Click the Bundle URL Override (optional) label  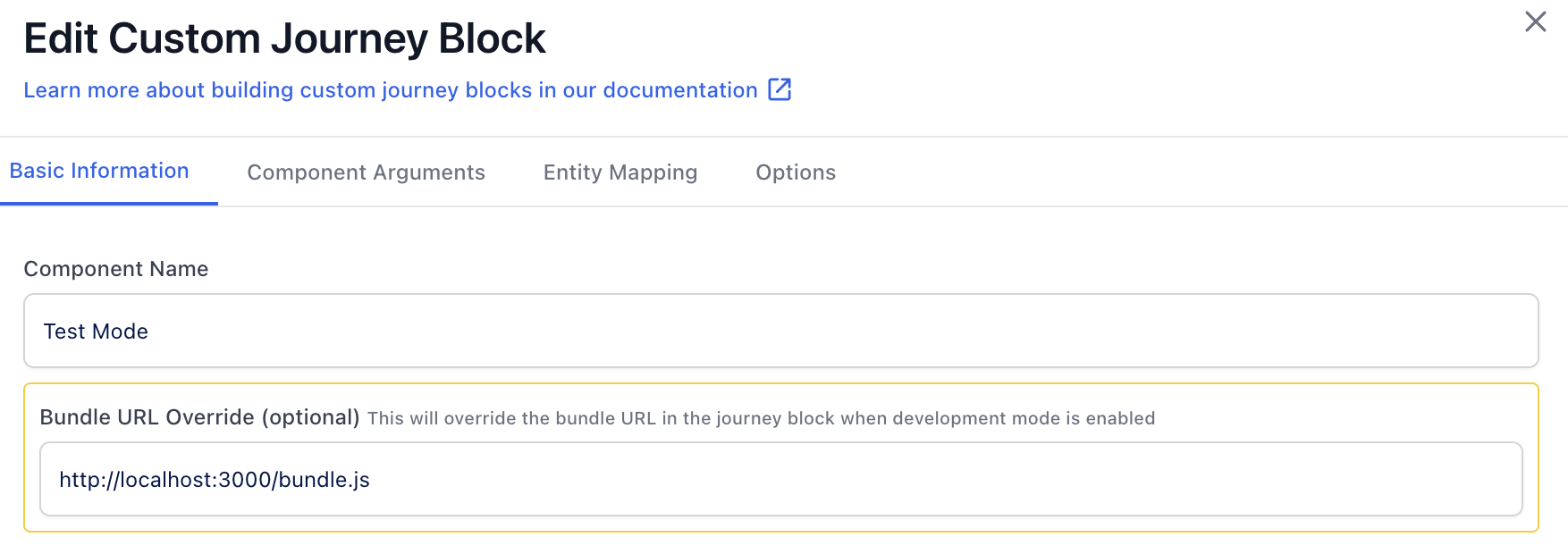200,417
